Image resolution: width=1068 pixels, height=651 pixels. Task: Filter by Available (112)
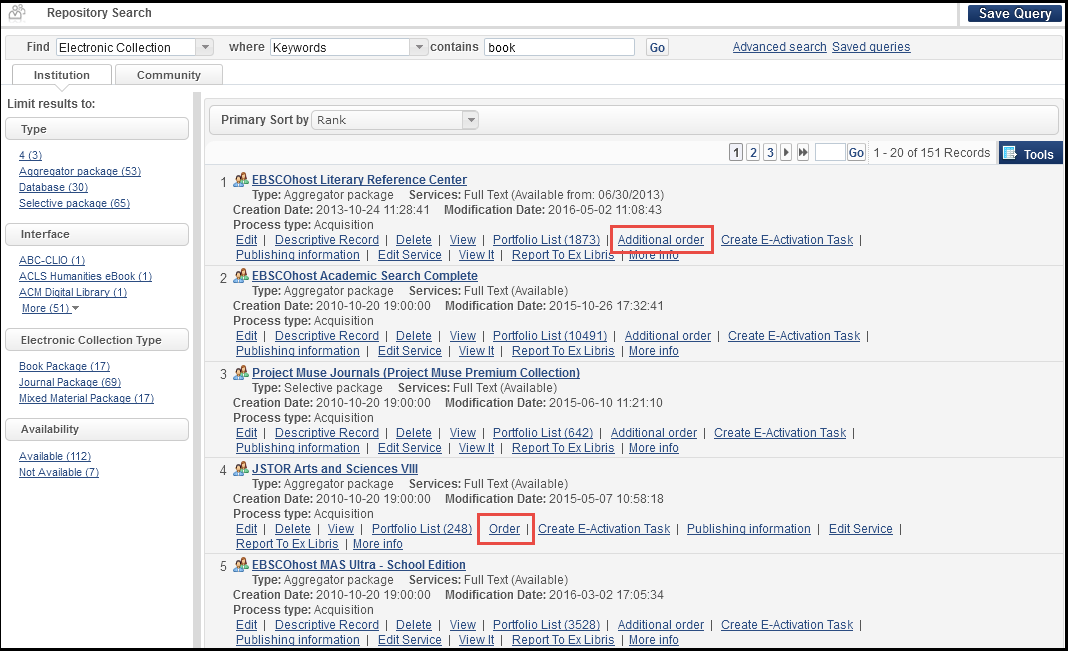tap(54, 456)
